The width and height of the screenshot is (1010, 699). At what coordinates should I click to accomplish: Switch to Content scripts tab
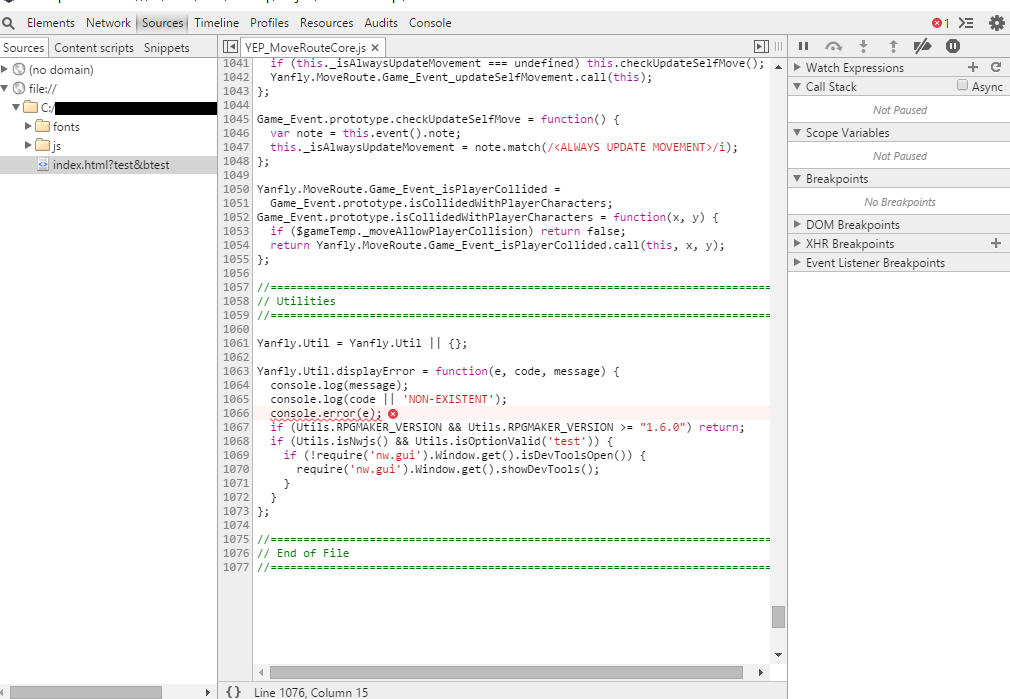[94, 48]
